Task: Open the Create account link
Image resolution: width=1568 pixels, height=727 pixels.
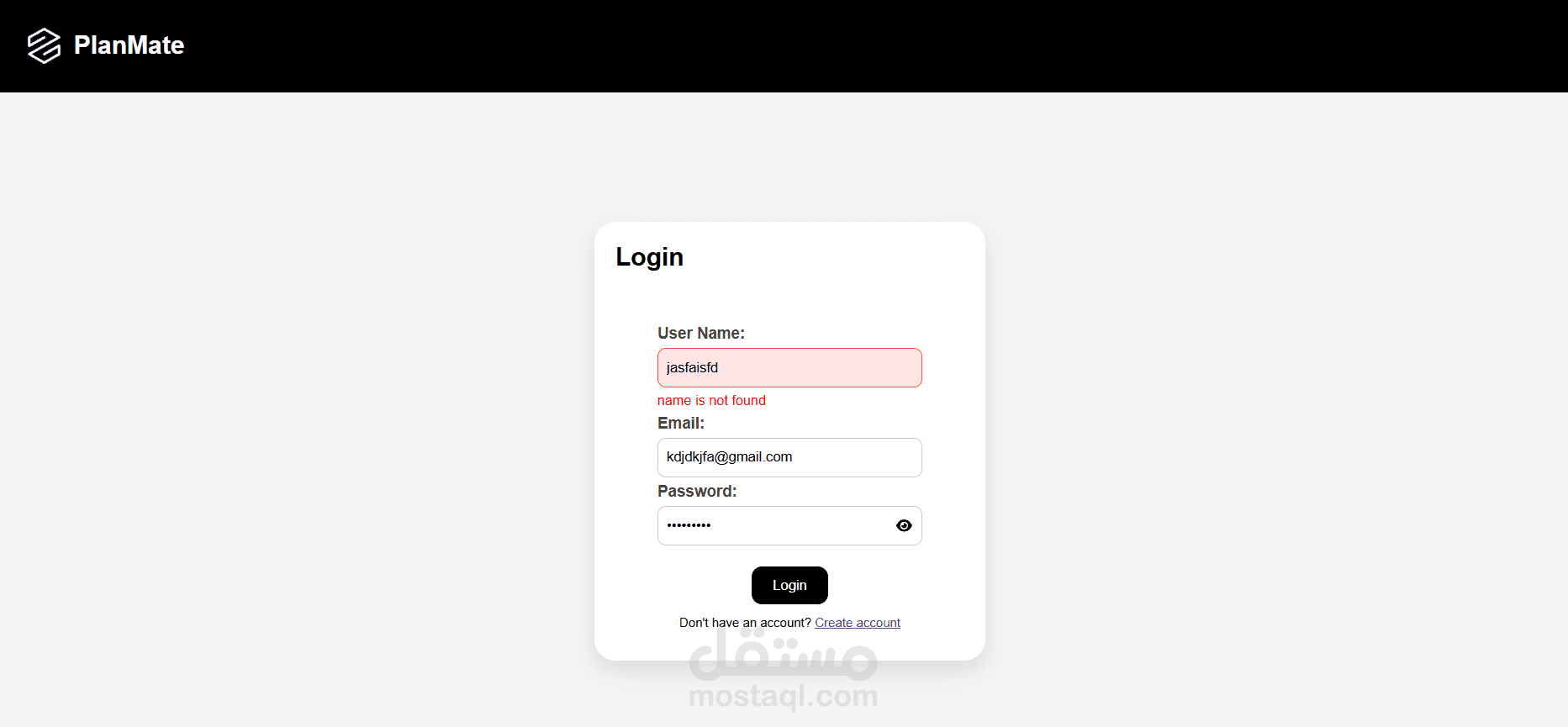Action: tap(858, 623)
